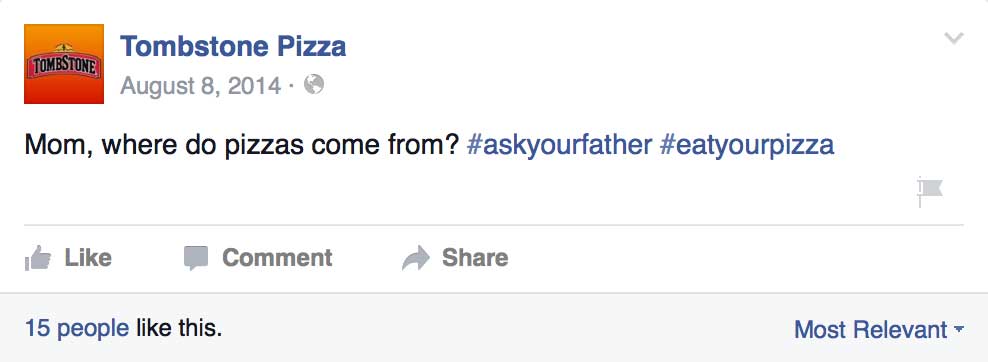This screenshot has height=362, width=988.
Task: Click the 'like this.' text in the footer
Action: point(179,328)
